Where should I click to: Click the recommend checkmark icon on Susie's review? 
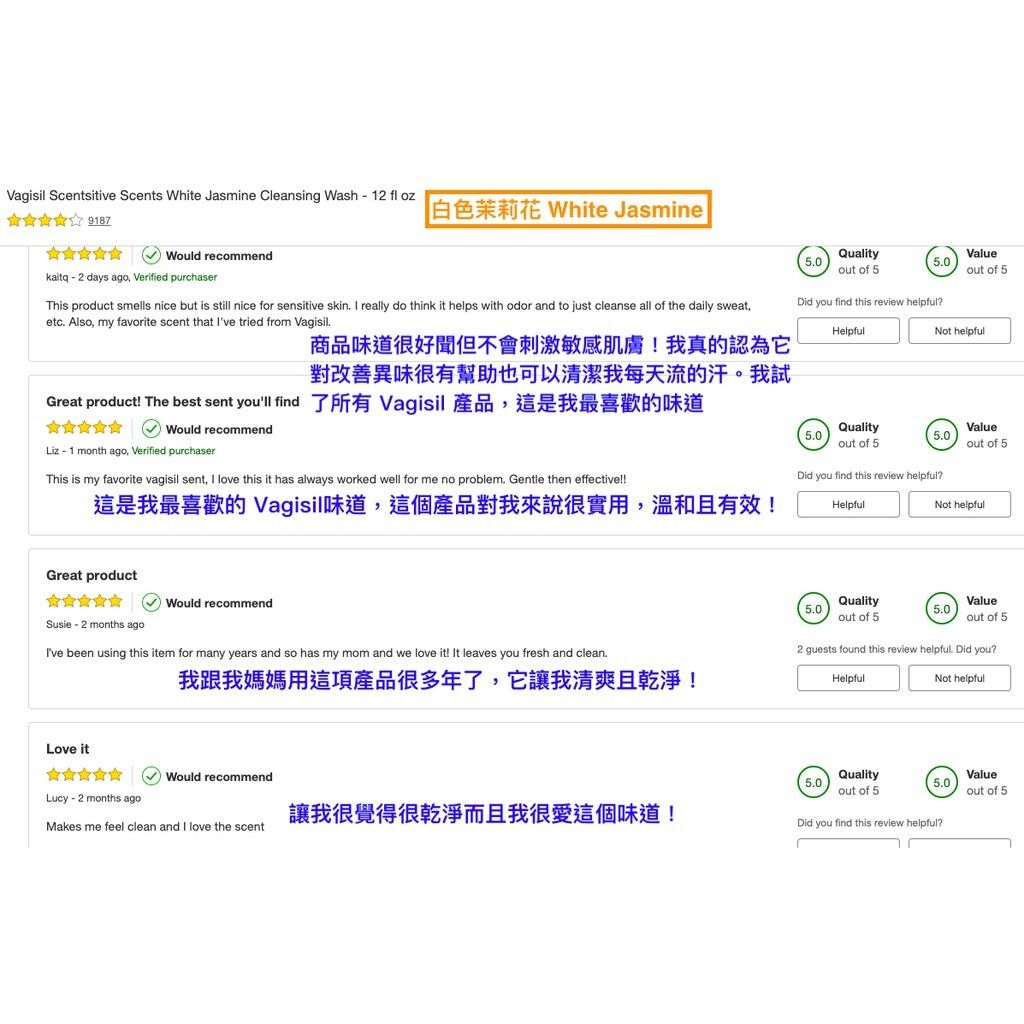point(152,602)
